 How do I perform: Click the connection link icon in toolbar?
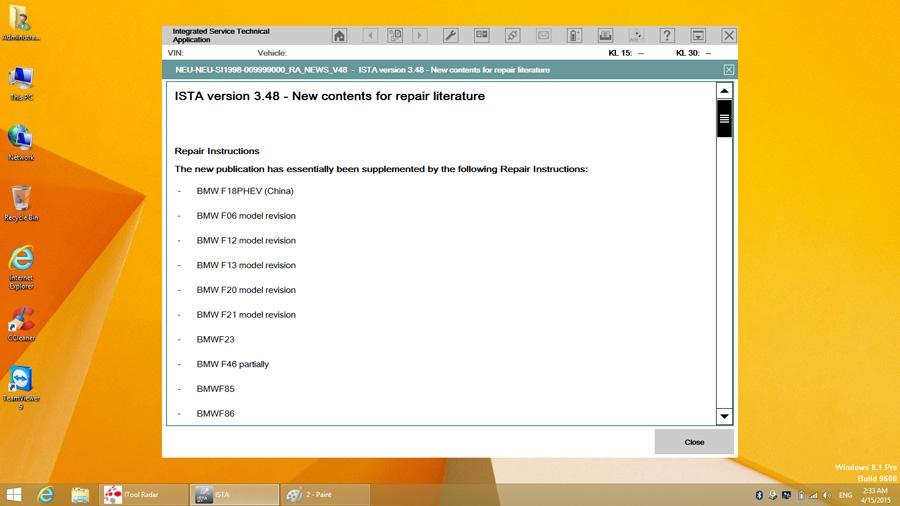[513, 36]
